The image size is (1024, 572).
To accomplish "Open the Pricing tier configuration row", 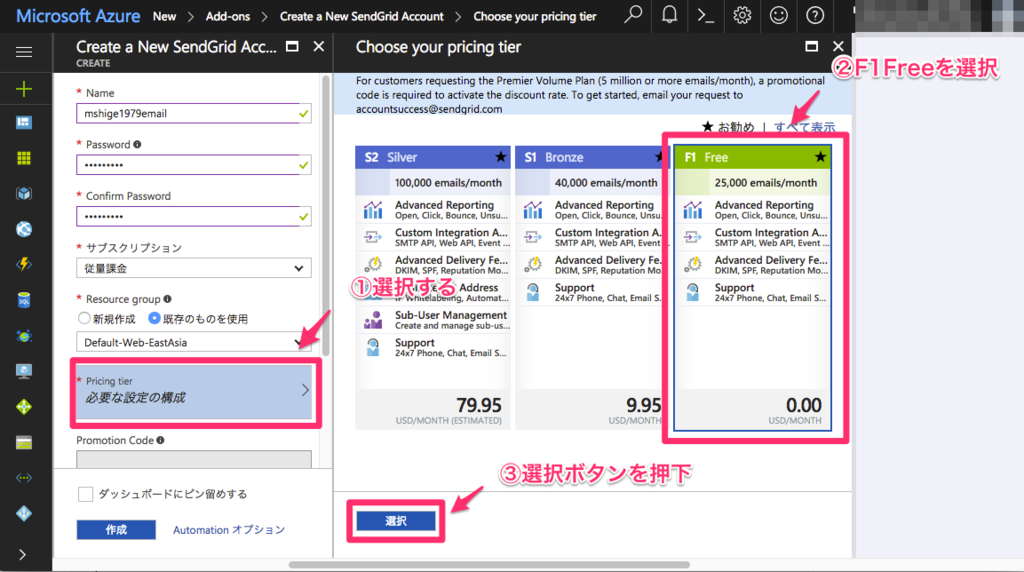I will (x=194, y=391).
